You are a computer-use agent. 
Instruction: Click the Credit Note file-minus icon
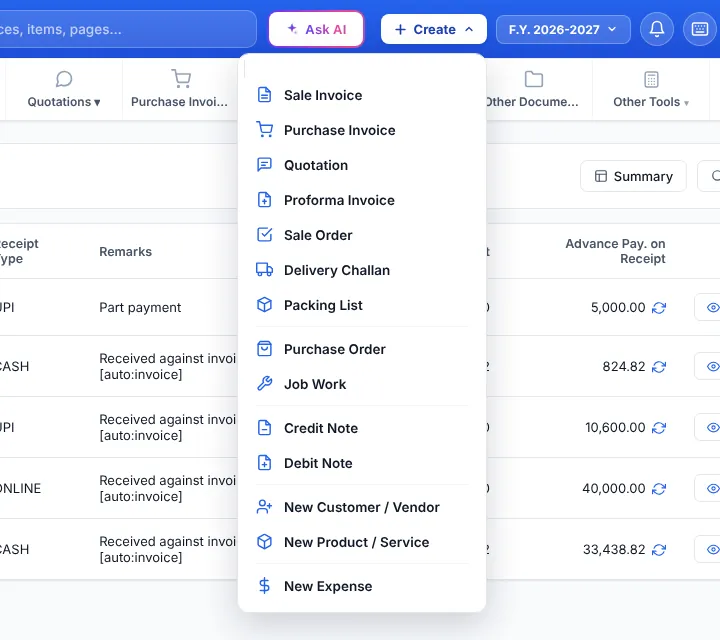point(264,427)
